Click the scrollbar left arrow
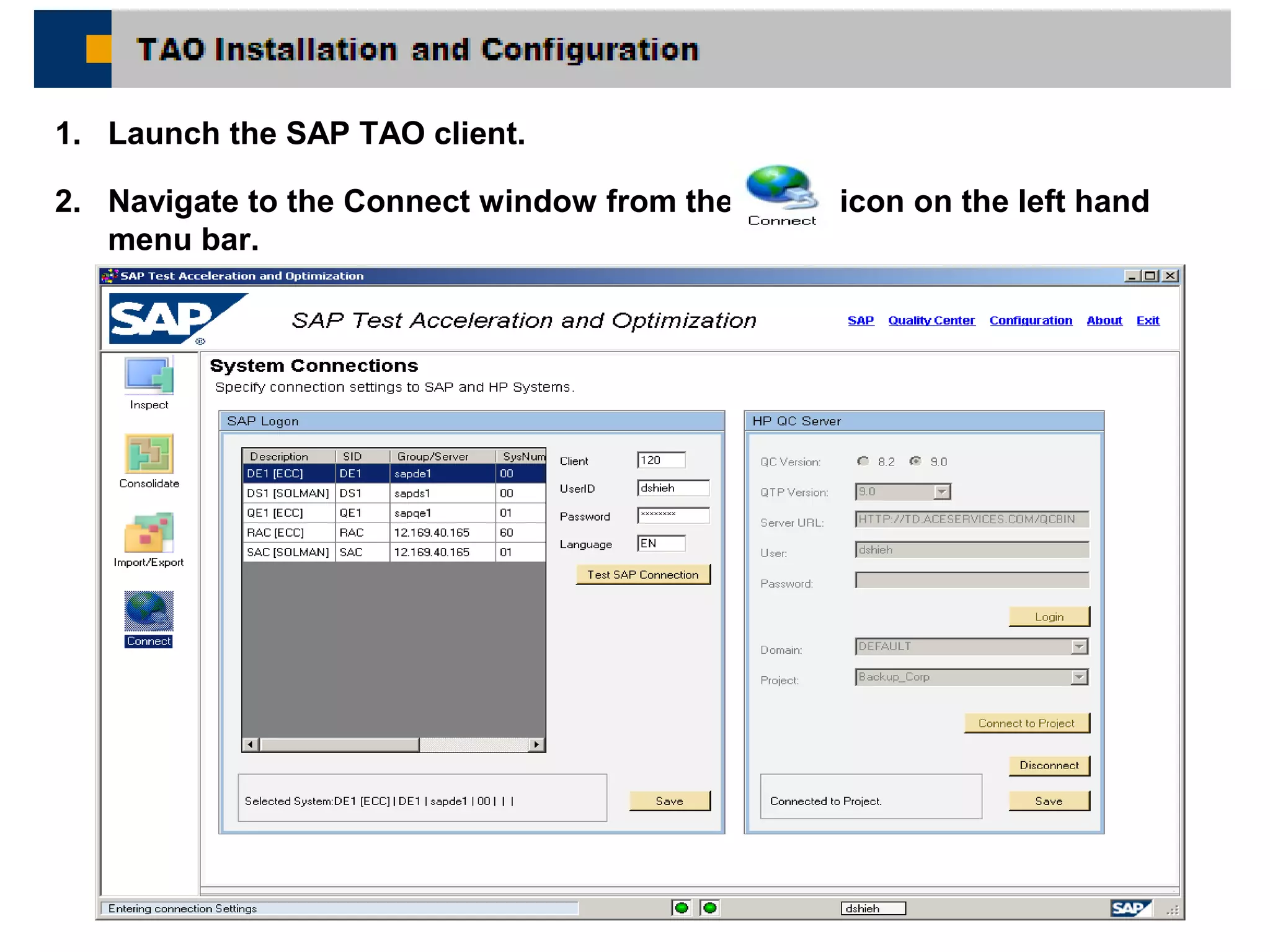The width and height of the screenshot is (1270, 952). tap(251, 744)
